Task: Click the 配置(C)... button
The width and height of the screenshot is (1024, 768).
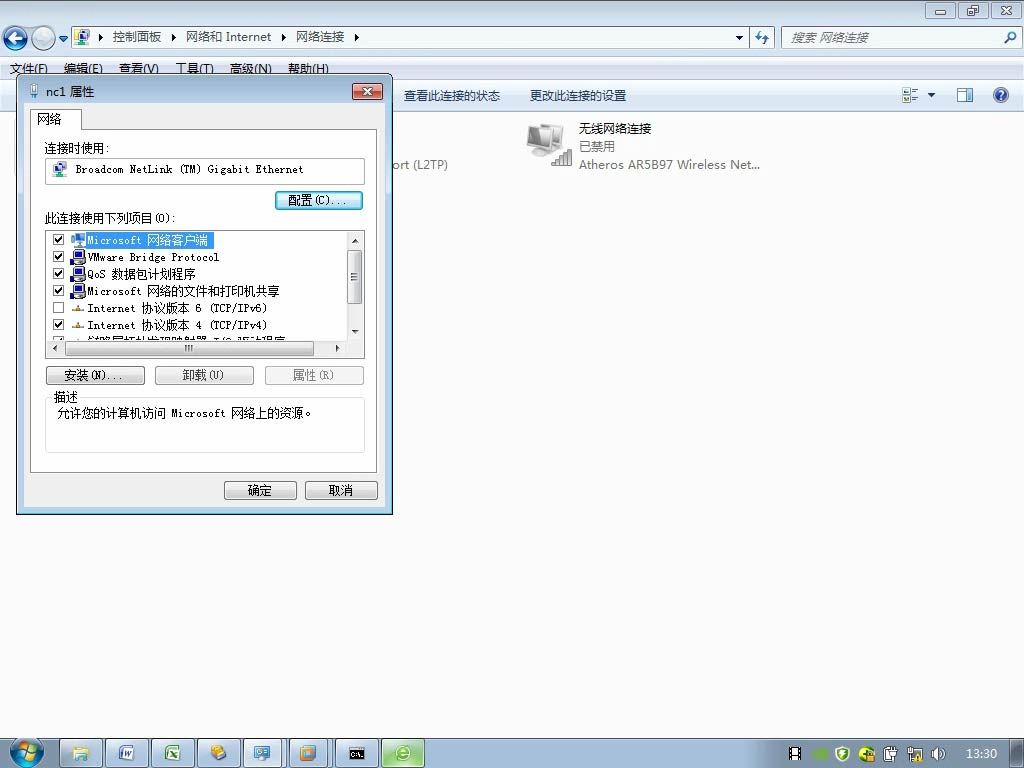Action: pos(319,200)
